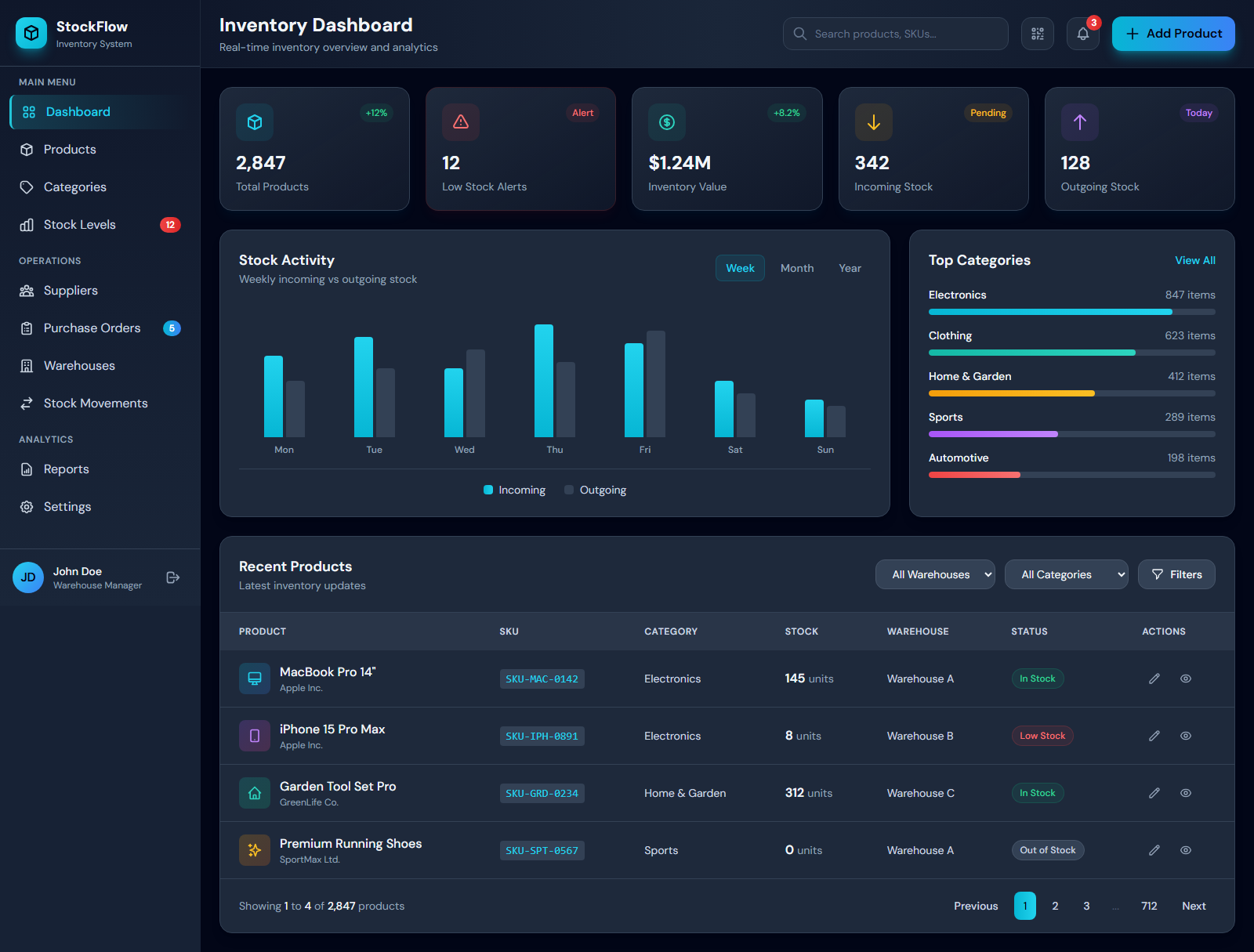
Task: Toggle the Incoming legend under the chart
Action: pos(514,490)
